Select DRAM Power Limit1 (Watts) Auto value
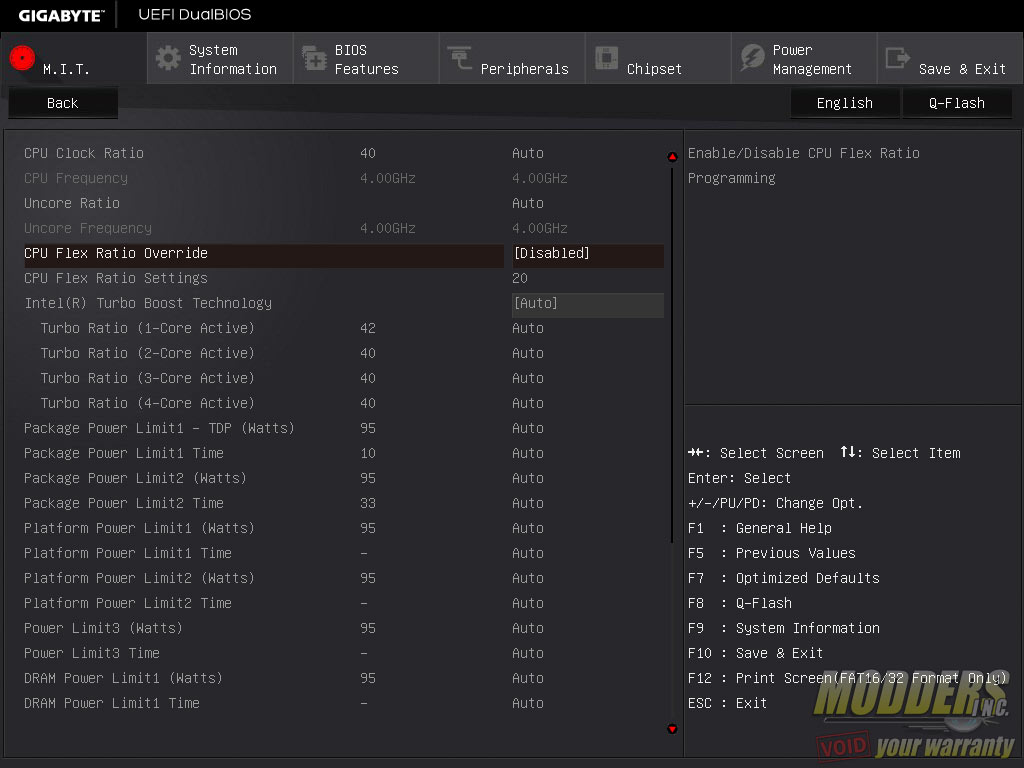Image resolution: width=1024 pixels, height=768 pixels. [528, 679]
